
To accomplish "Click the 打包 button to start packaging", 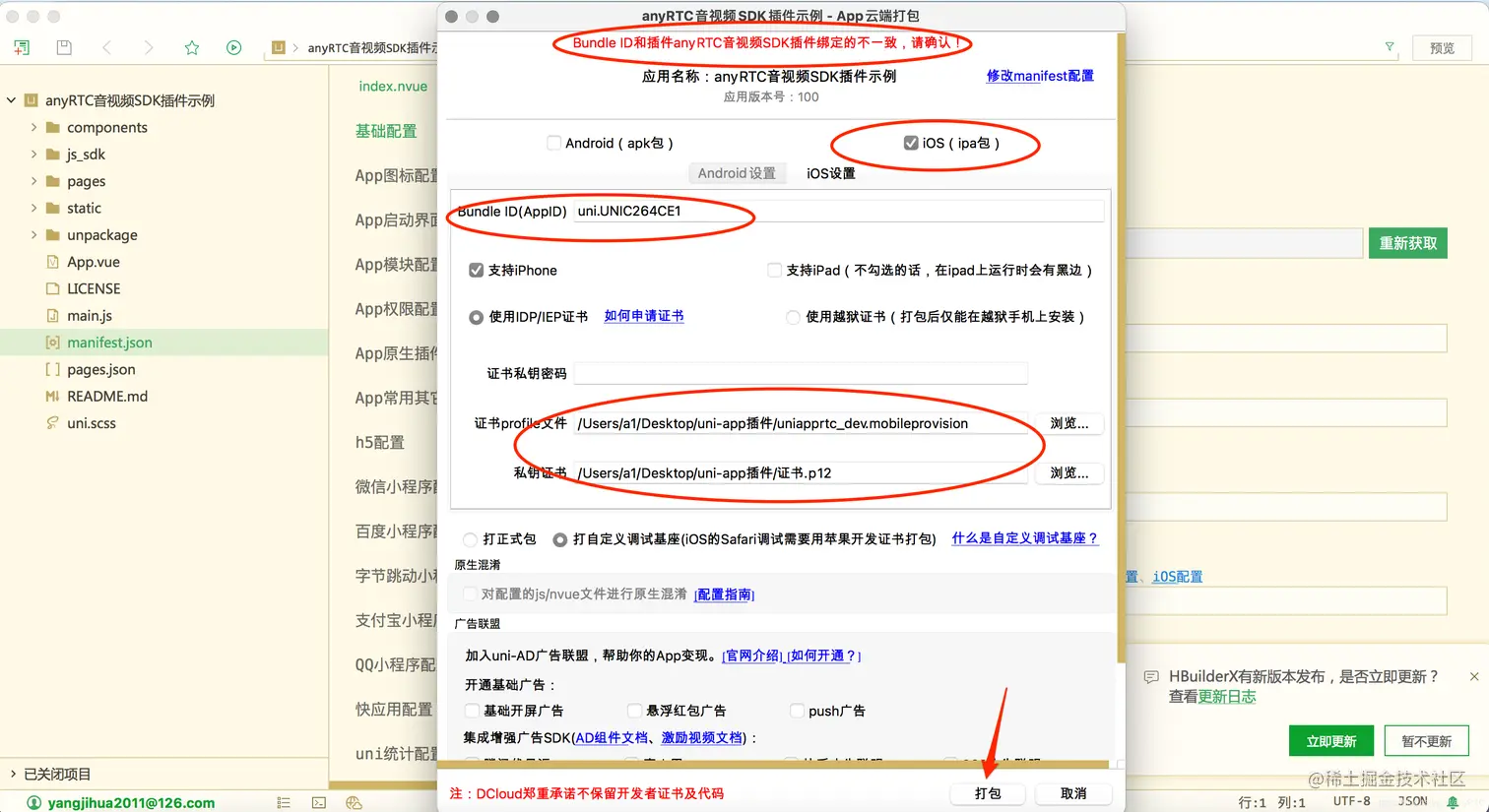I will pyautogui.click(x=988, y=793).
